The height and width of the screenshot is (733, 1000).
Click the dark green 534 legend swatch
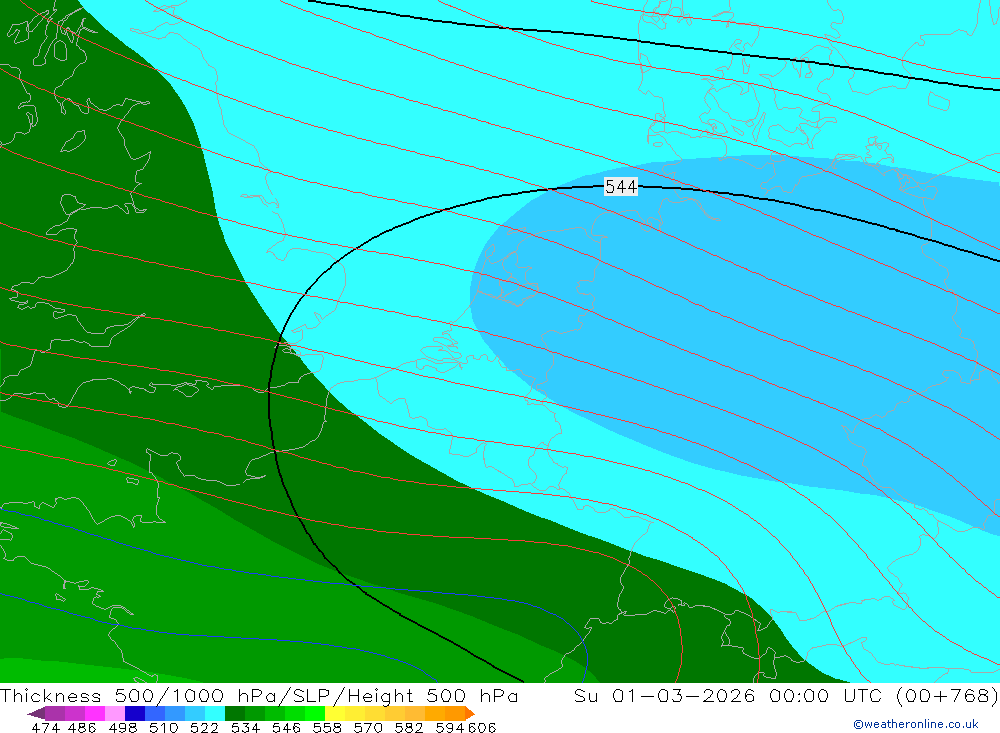click(235, 713)
